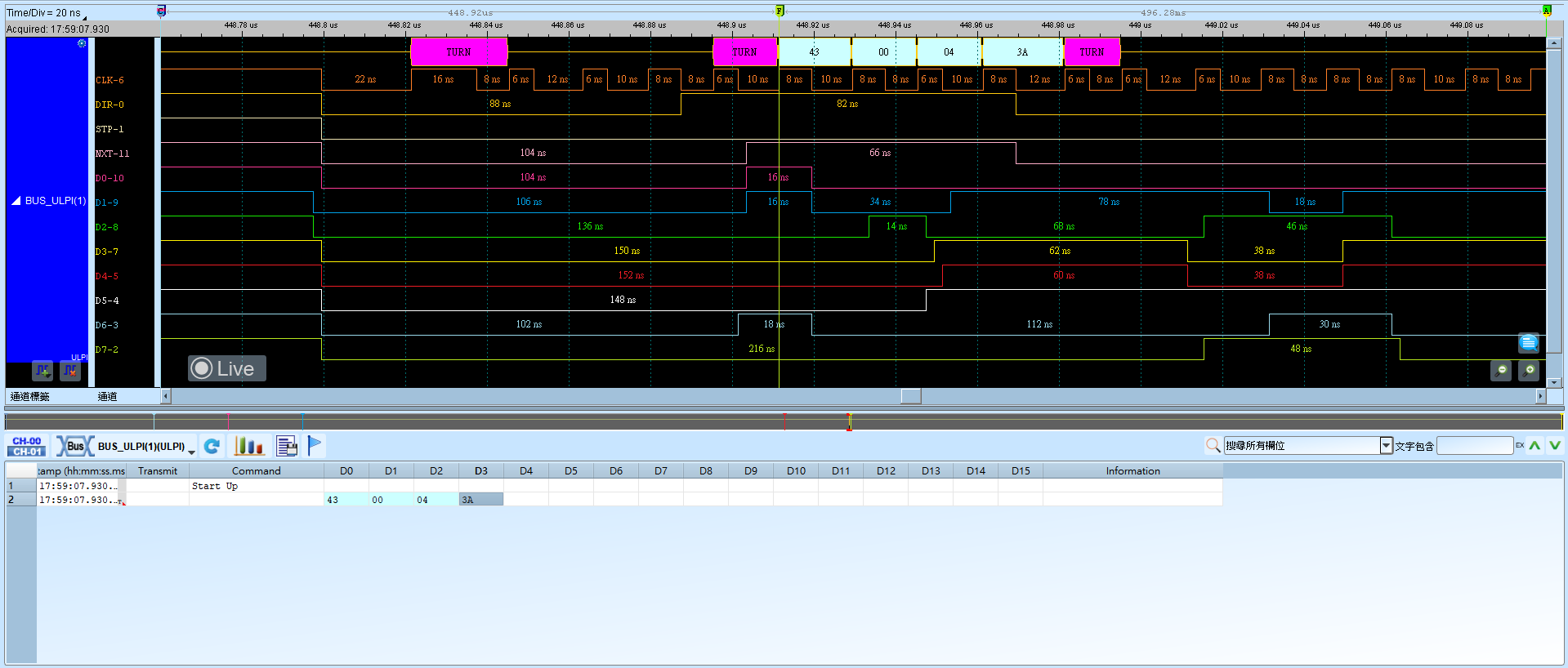1568x668 pixels.
Task: Toggle the Live capture mode
Action: 226,368
